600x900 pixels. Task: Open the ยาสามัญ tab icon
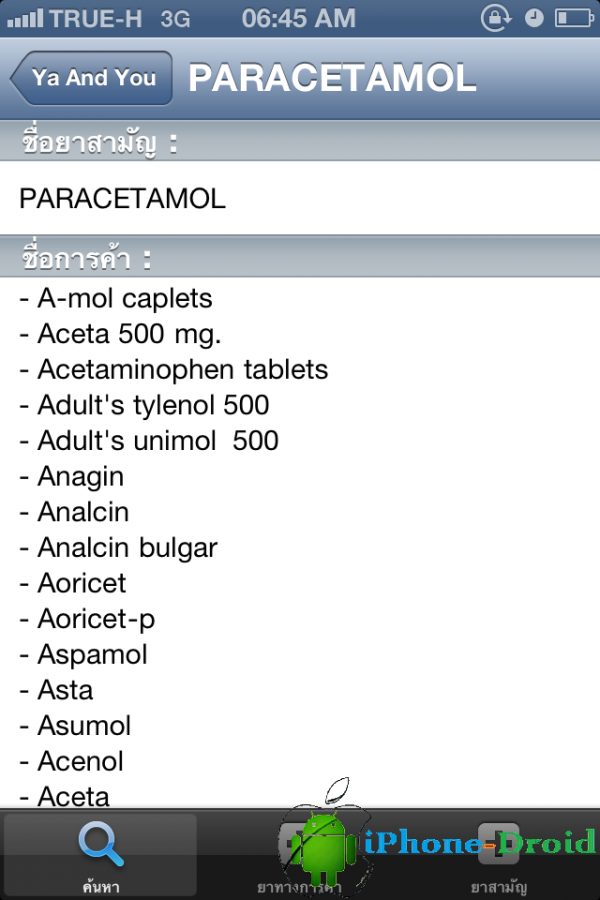(498, 843)
